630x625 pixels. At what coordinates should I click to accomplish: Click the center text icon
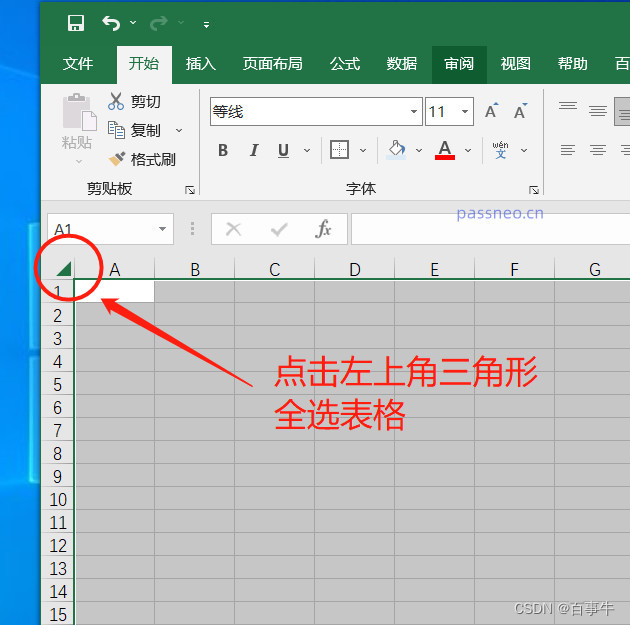[x=598, y=150]
